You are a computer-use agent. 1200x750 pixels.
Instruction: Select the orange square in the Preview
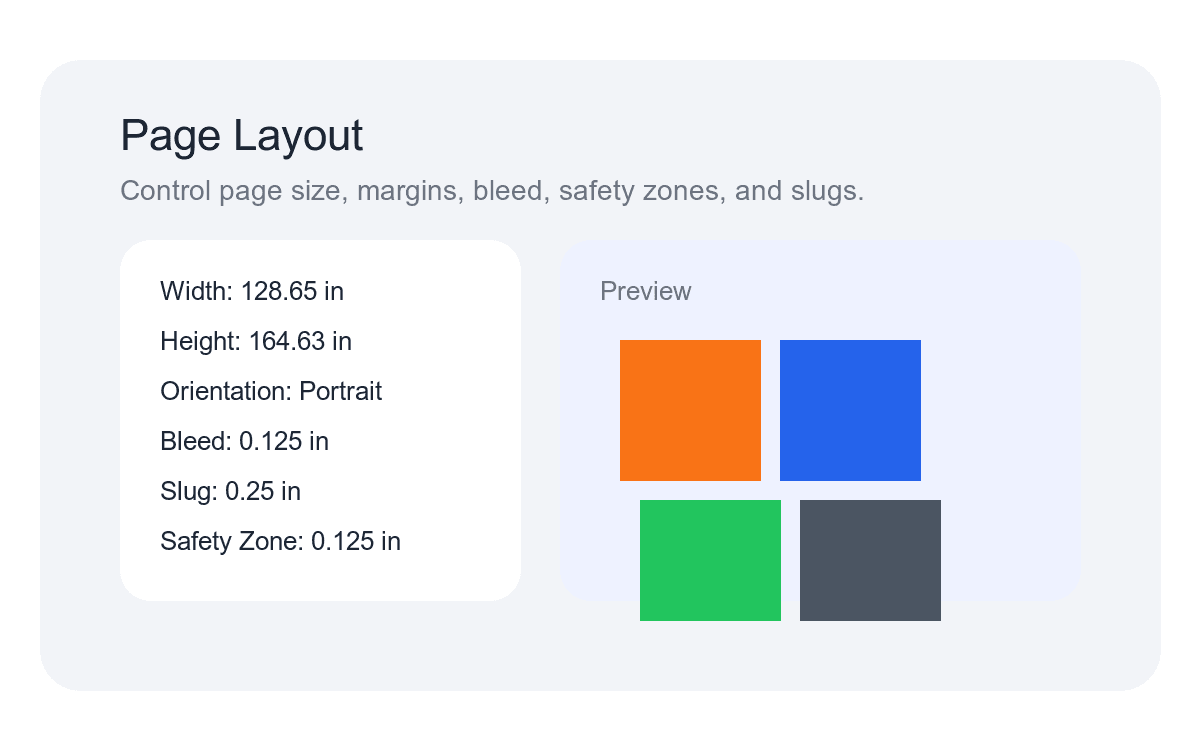tap(690, 410)
